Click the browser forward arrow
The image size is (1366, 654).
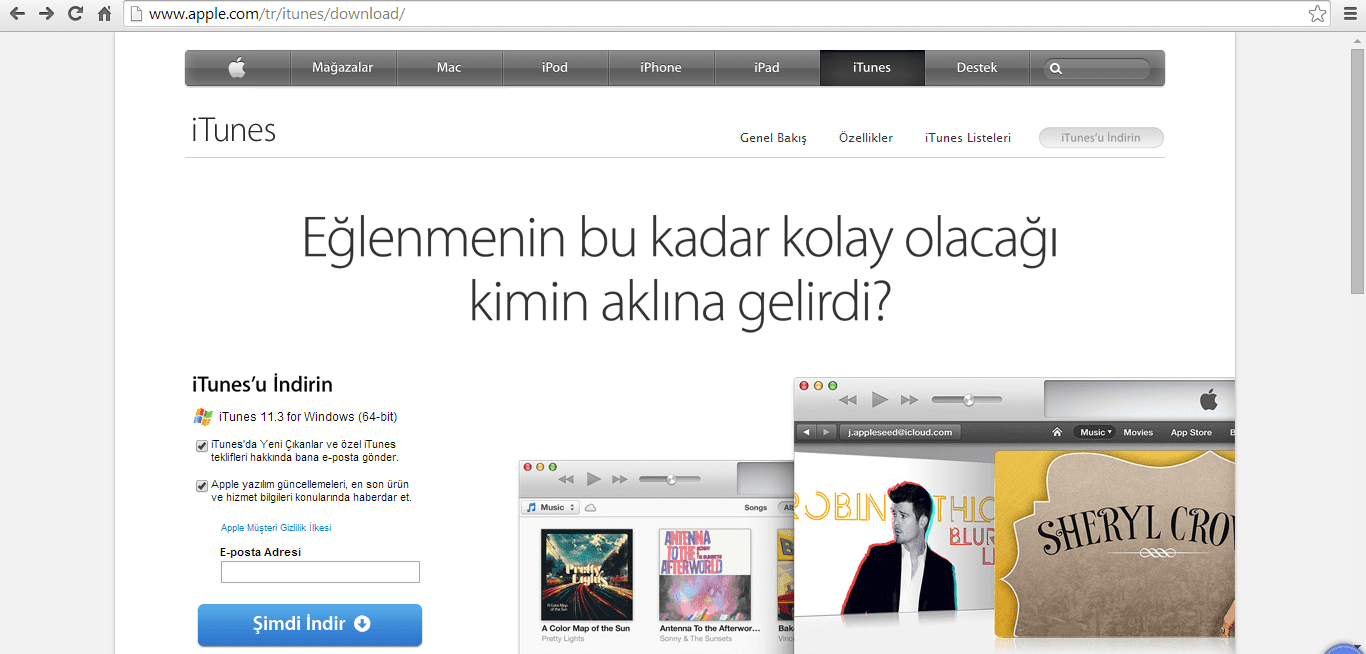(x=46, y=14)
